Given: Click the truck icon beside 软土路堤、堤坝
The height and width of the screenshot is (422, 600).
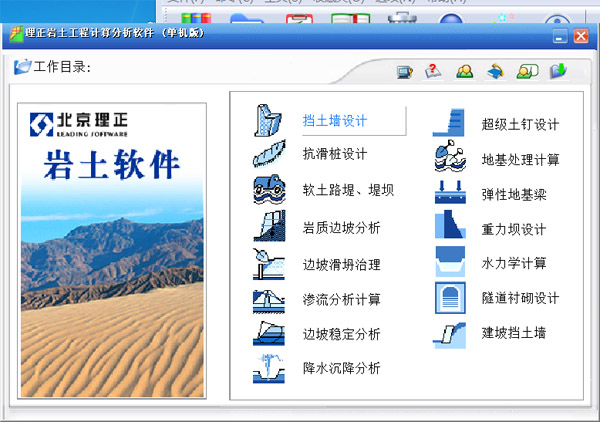Looking at the screenshot, I should pos(269,189).
